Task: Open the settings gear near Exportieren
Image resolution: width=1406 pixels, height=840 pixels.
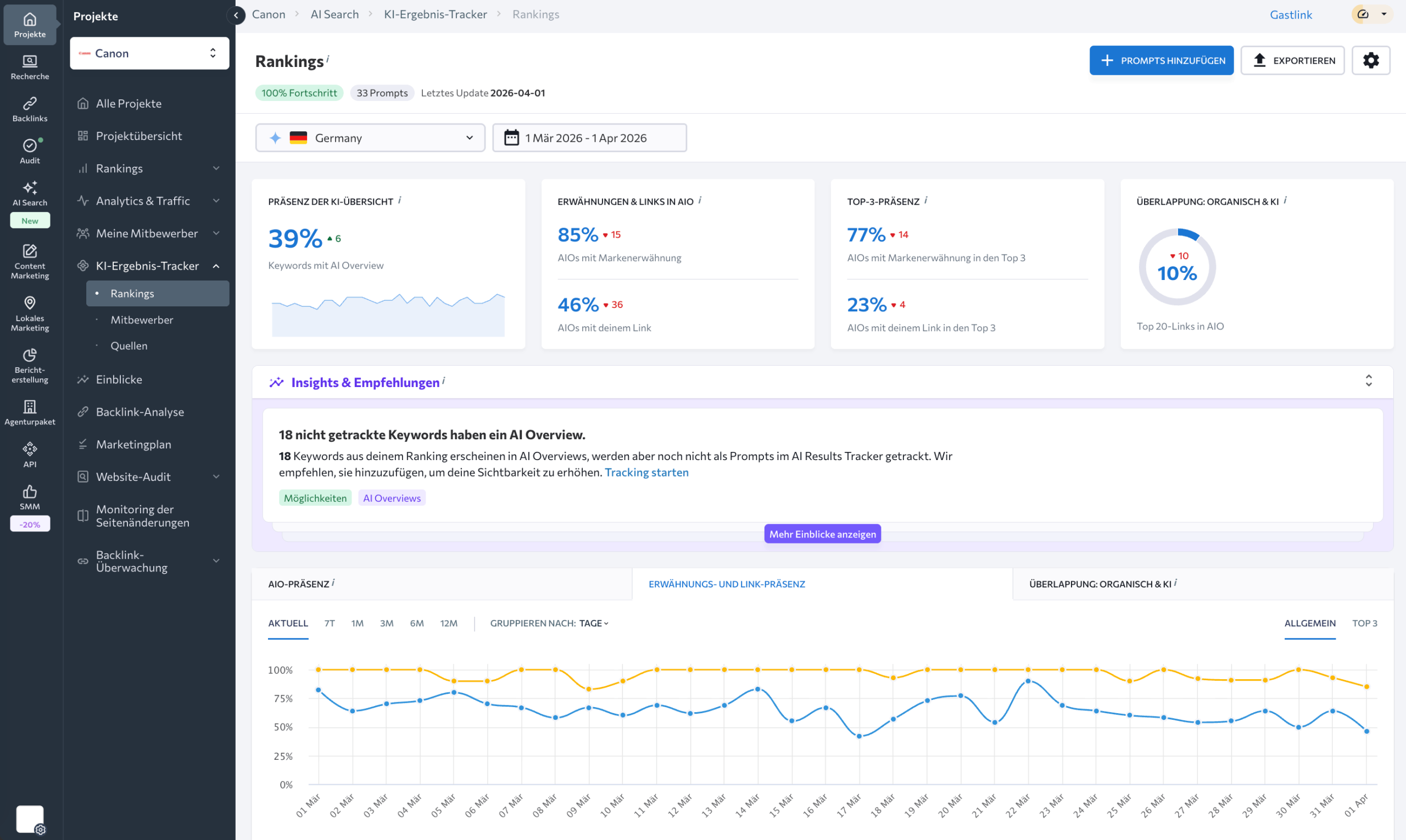Action: (1371, 60)
